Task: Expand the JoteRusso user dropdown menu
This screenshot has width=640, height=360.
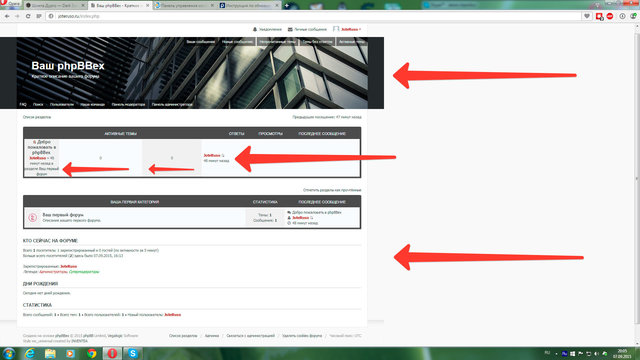Action: (351, 29)
